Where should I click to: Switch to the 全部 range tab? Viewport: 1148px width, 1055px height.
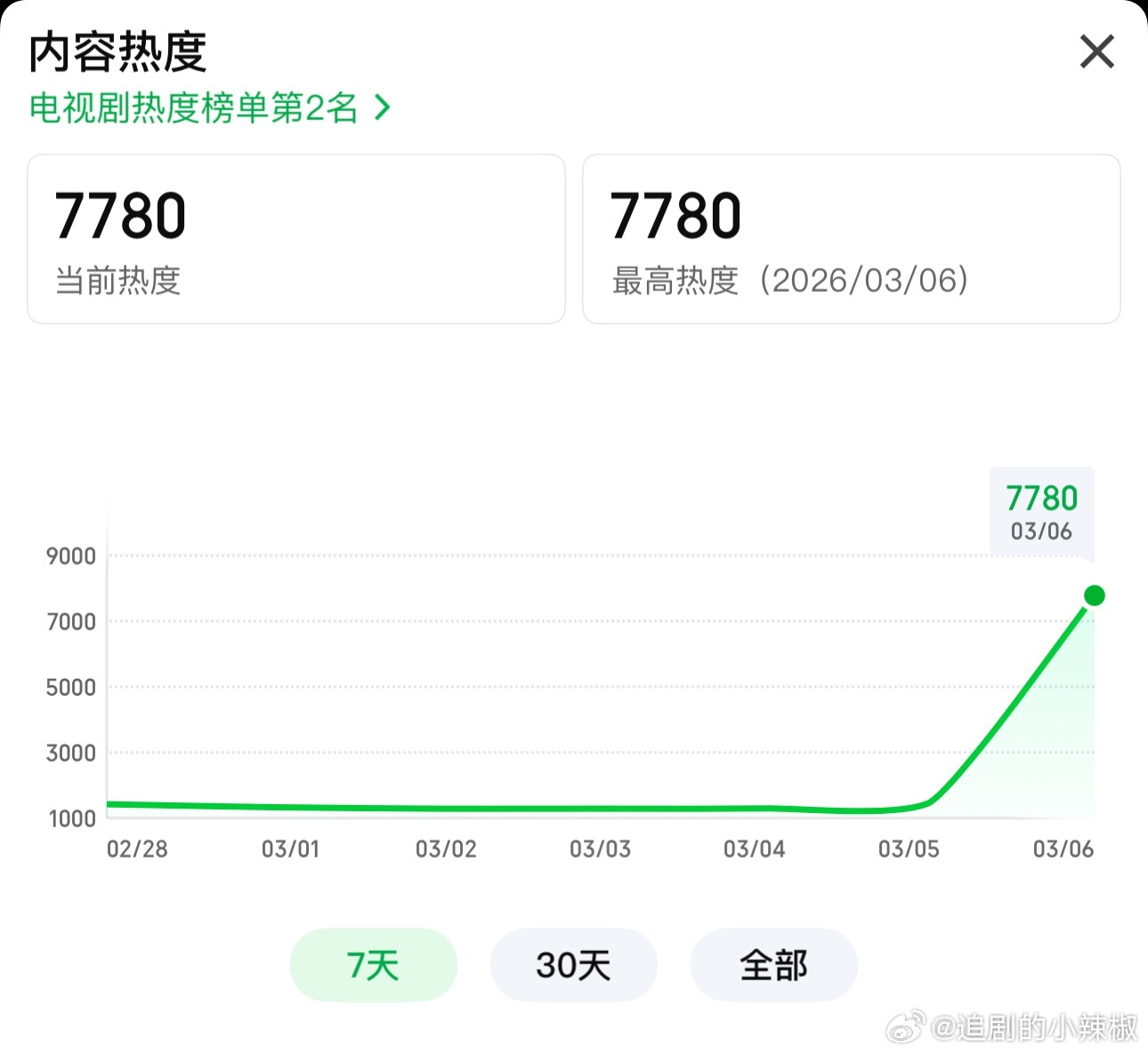point(773,964)
